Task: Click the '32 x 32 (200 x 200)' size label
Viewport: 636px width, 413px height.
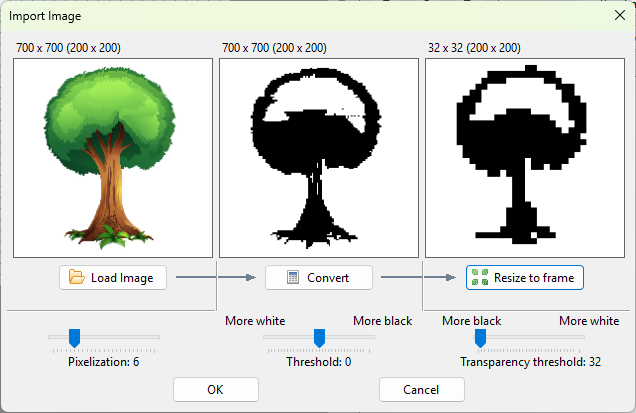Action: pos(474,48)
